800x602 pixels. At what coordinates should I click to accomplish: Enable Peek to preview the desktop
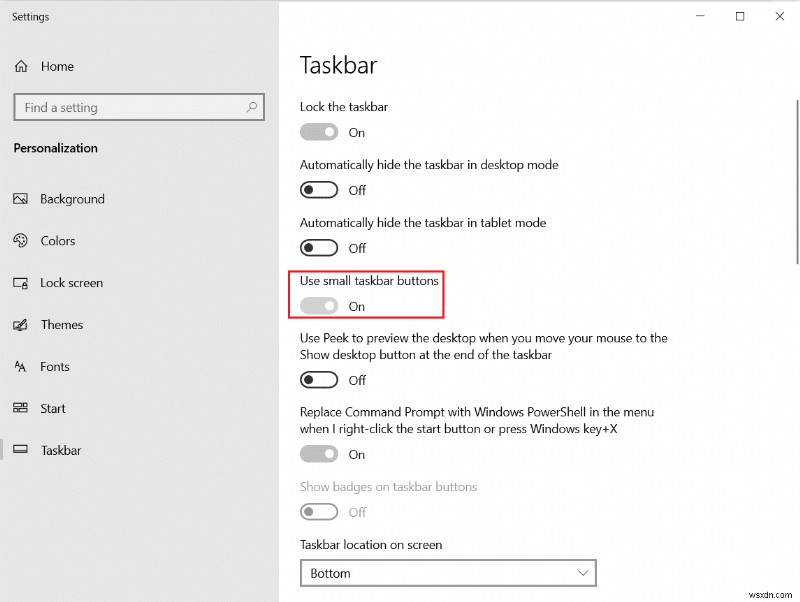tap(320, 380)
